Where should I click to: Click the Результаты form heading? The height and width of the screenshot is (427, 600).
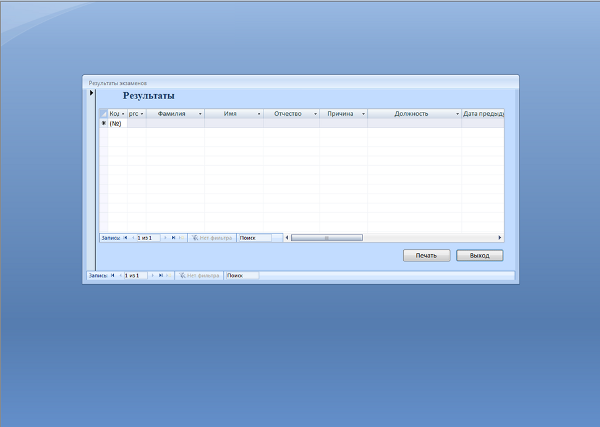(148, 96)
